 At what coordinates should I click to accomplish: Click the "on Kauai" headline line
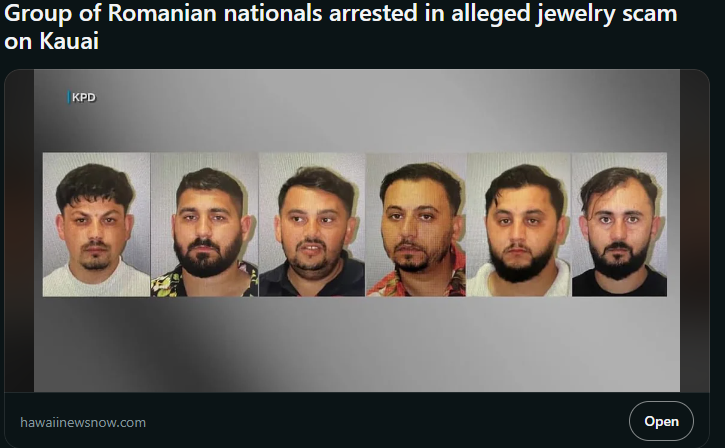coord(51,41)
